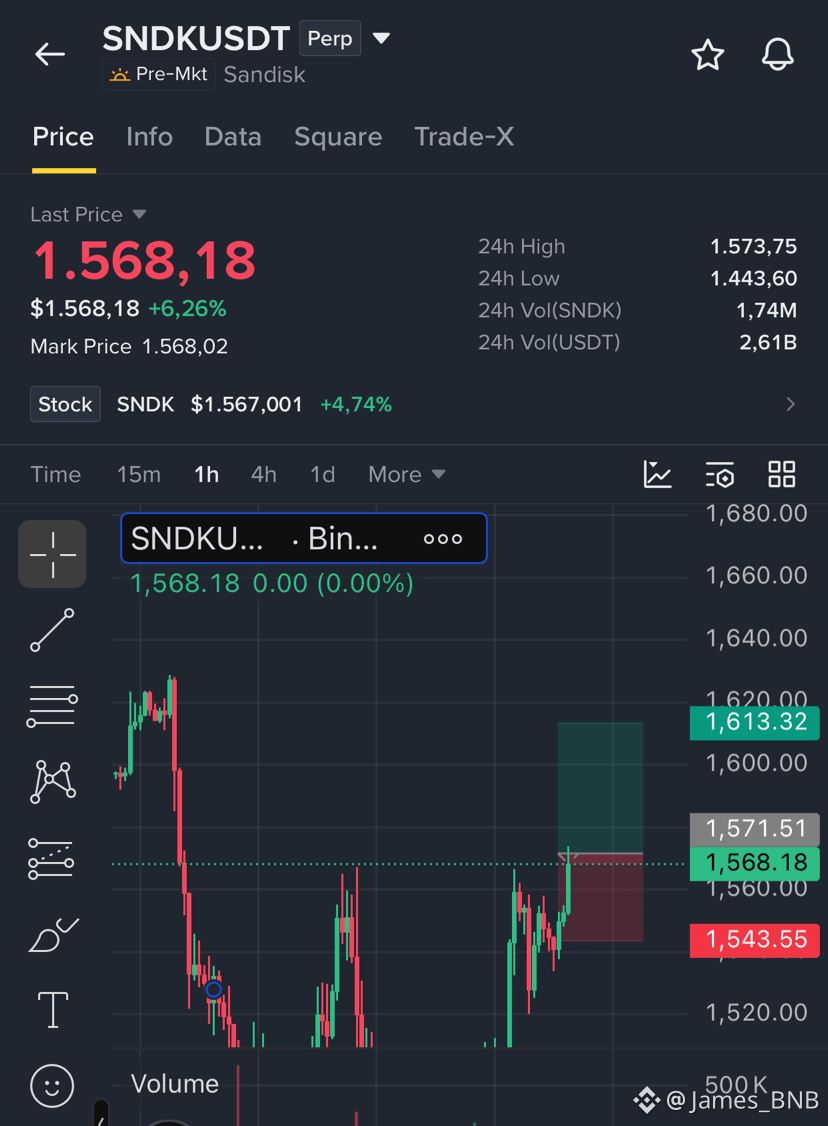The width and height of the screenshot is (828, 1126).
Task: Open the Last Price type dropdown
Action: pos(139,214)
